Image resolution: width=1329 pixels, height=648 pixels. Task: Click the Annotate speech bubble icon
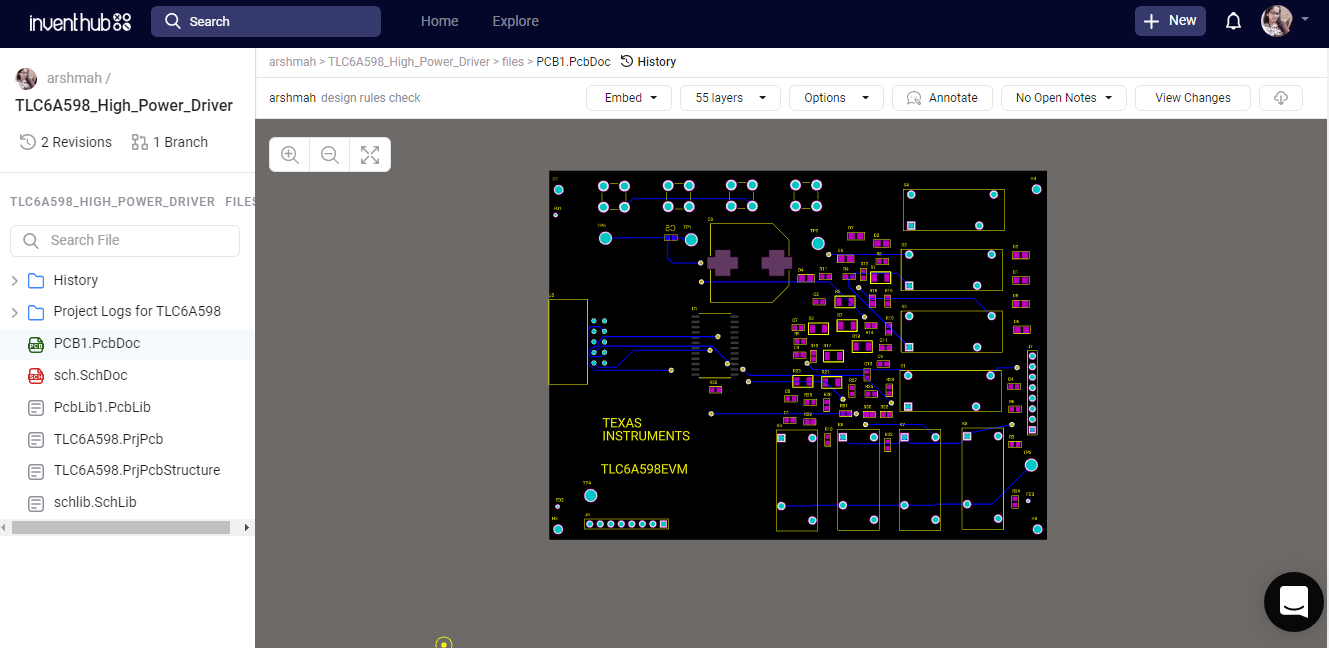pos(913,98)
